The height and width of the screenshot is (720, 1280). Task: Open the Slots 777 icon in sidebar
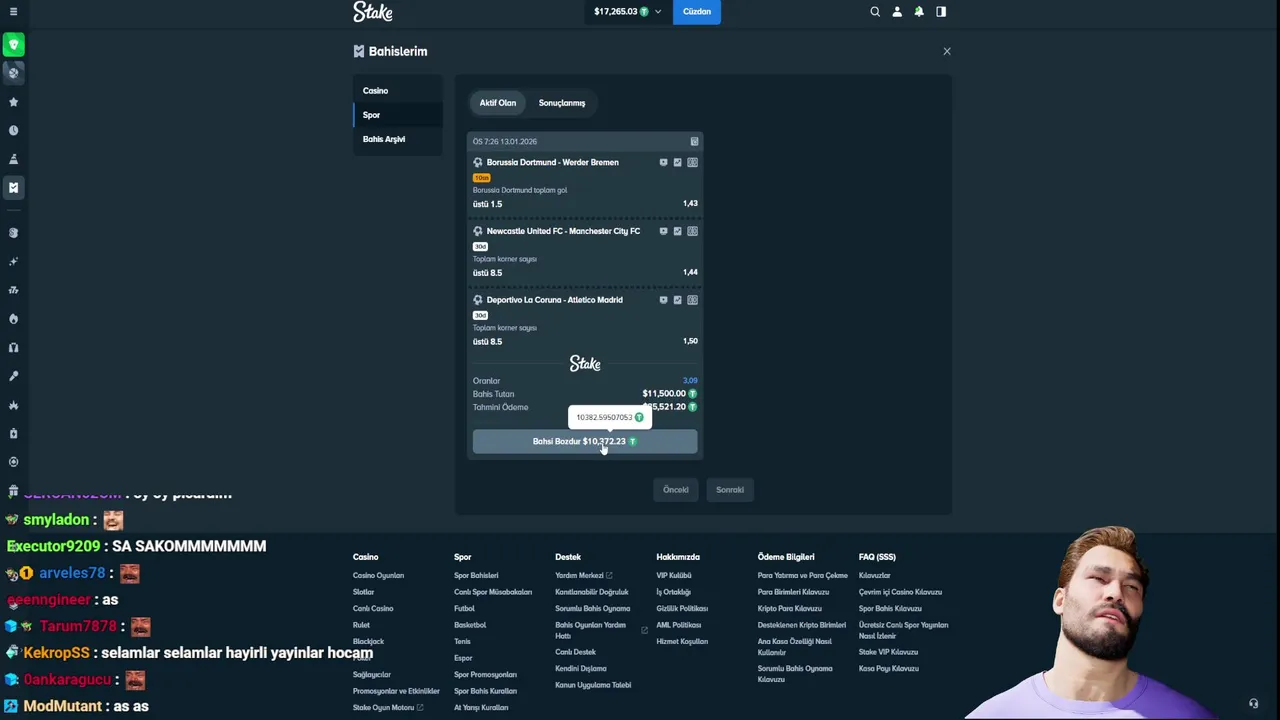[x=13, y=290]
